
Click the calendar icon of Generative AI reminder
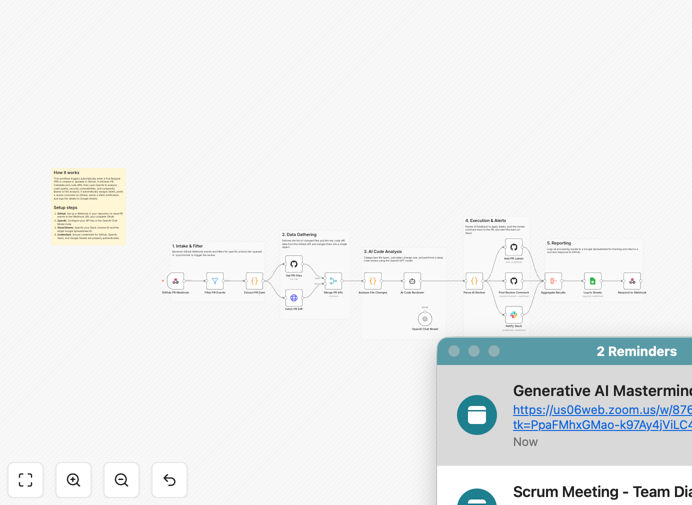477,415
